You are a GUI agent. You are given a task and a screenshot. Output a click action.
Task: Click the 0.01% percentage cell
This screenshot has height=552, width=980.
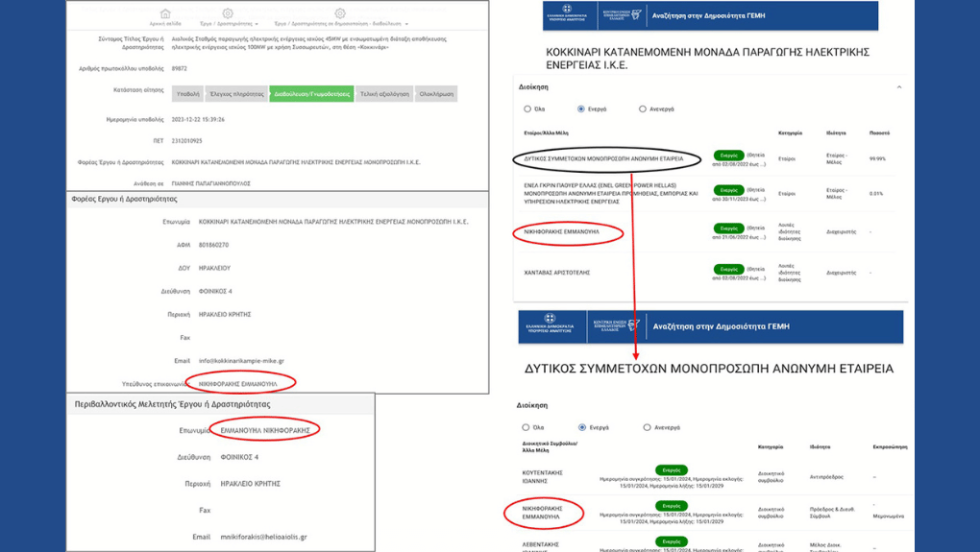(x=876, y=194)
